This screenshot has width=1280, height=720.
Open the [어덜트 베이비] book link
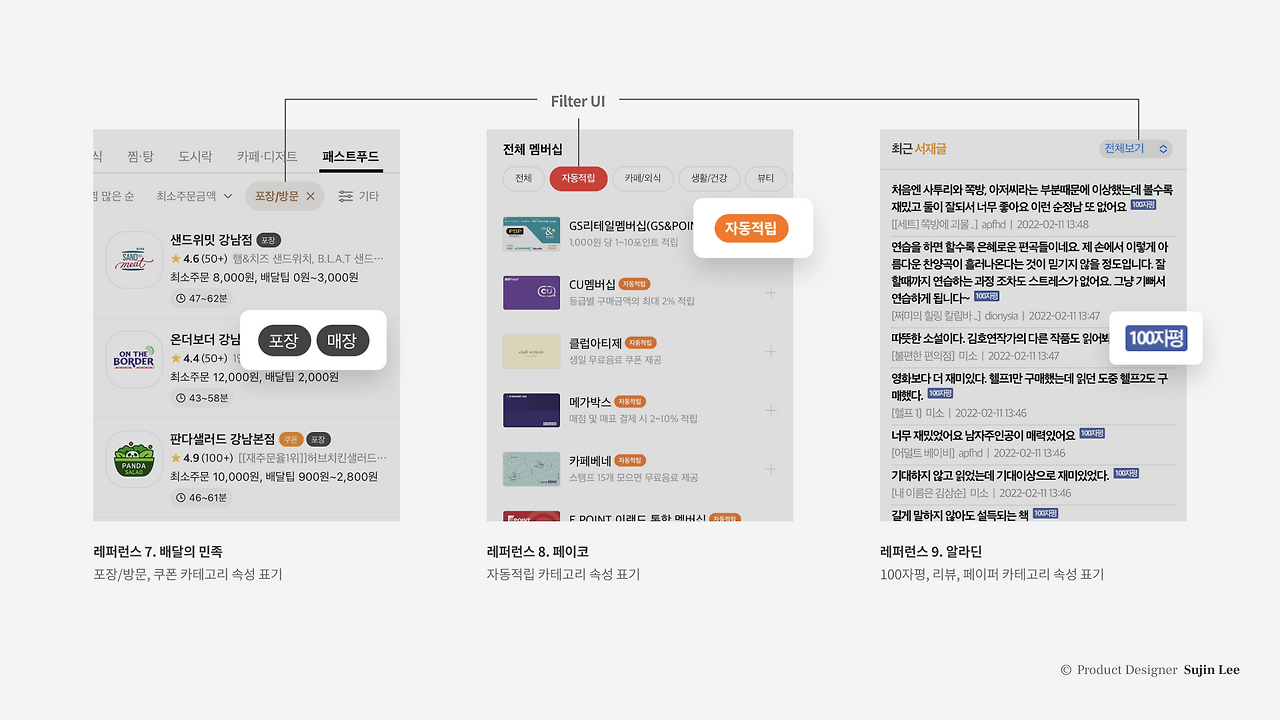[923, 453]
